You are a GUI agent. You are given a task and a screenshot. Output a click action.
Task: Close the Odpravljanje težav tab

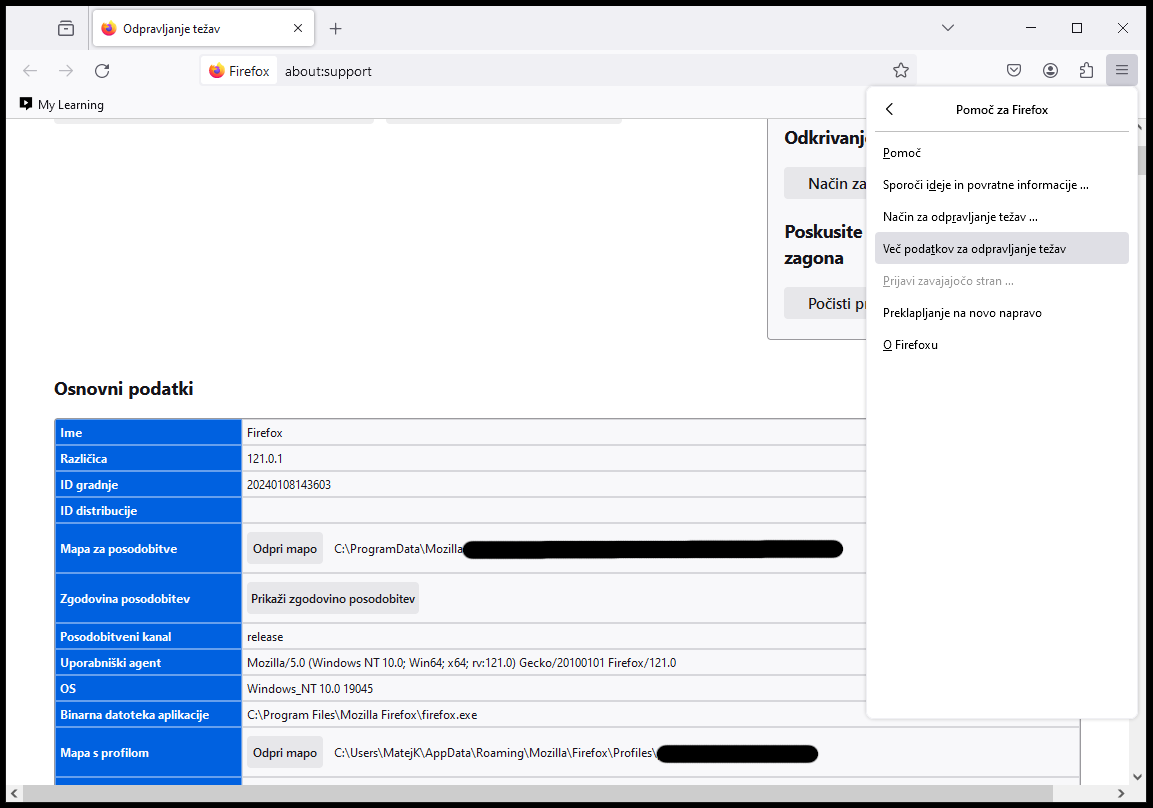point(298,29)
